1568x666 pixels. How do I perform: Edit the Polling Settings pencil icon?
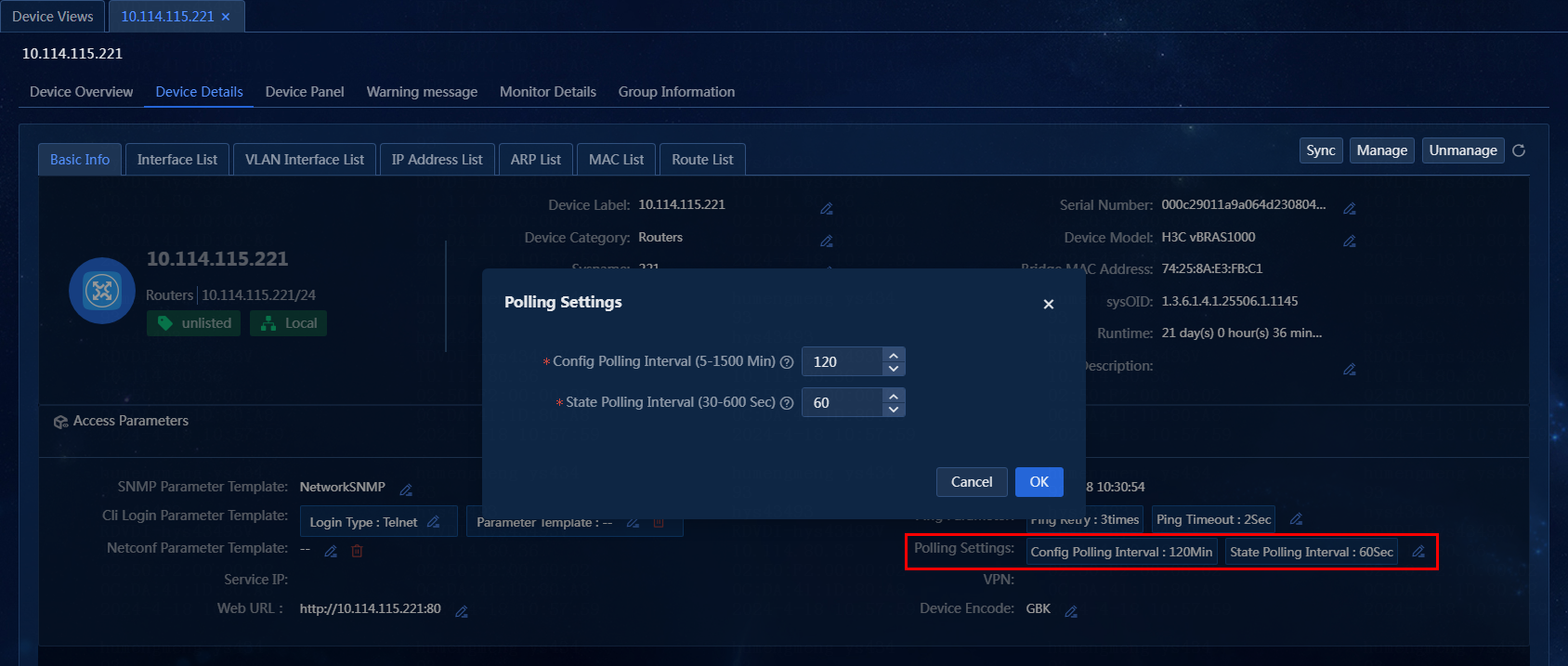(x=1418, y=552)
